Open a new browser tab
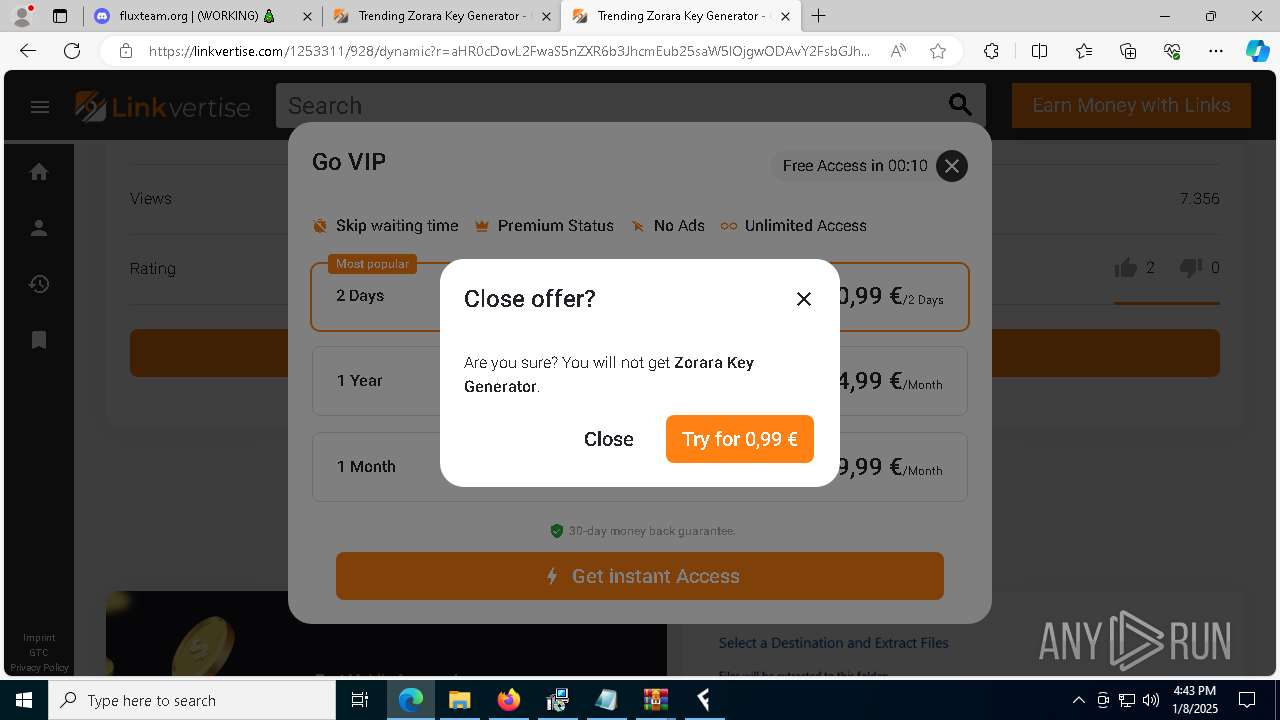Viewport: 1280px width, 720px height. (x=819, y=16)
